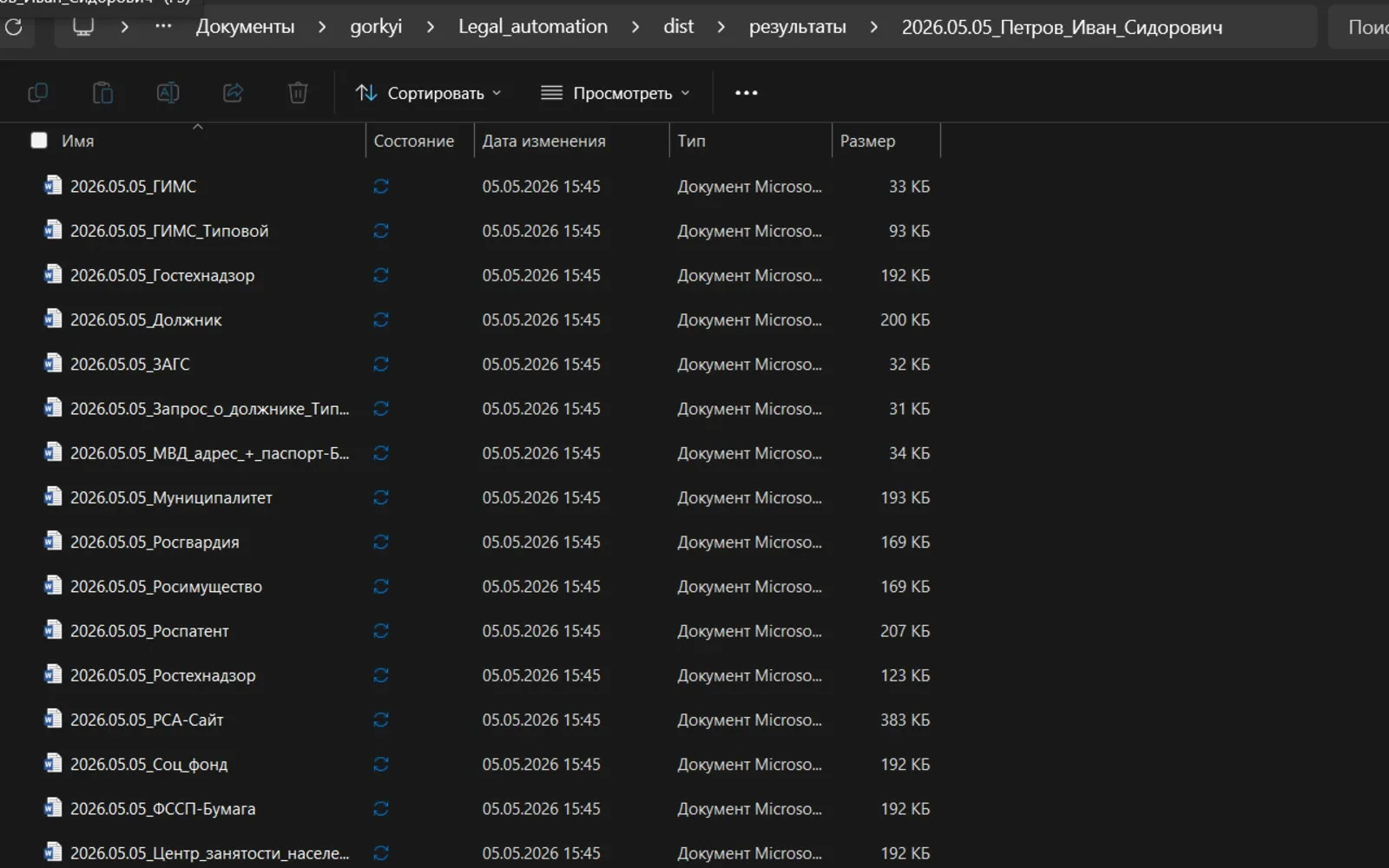The width and height of the screenshot is (1389, 868).
Task: Sort by the Тип column header
Action: [x=692, y=141]
